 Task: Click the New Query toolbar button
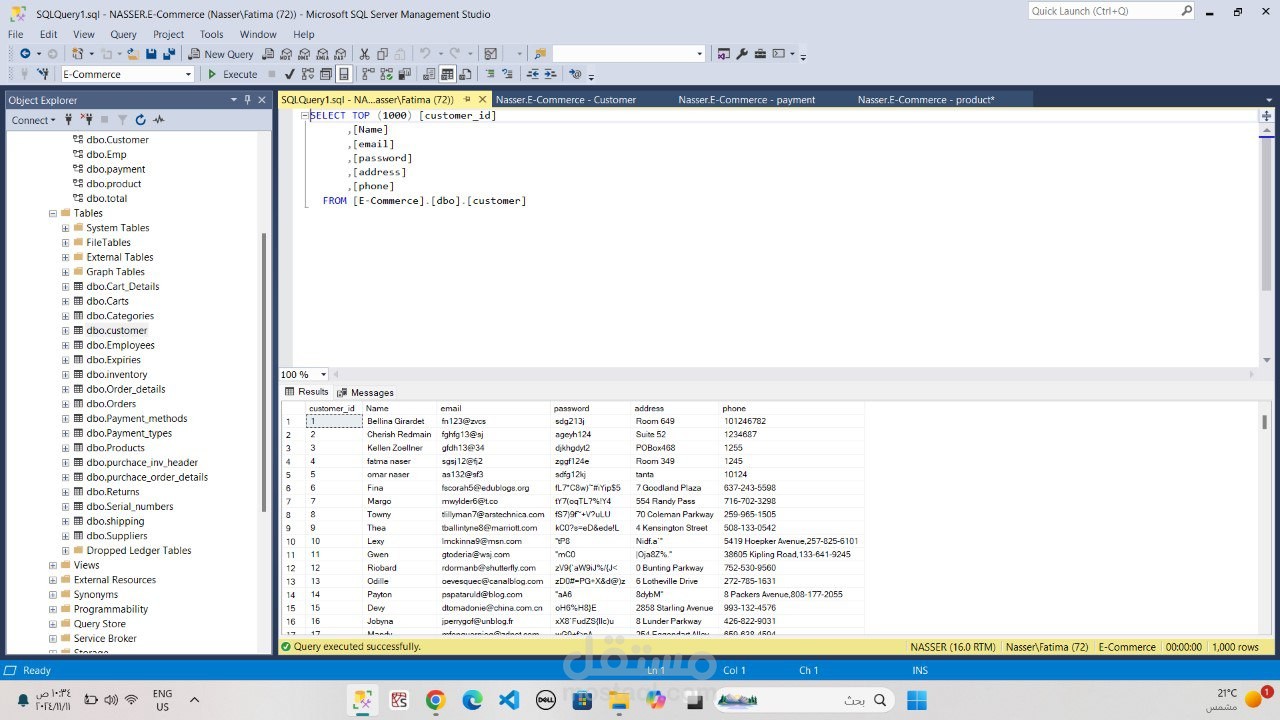pyautogui.click(x=221, y=54)
